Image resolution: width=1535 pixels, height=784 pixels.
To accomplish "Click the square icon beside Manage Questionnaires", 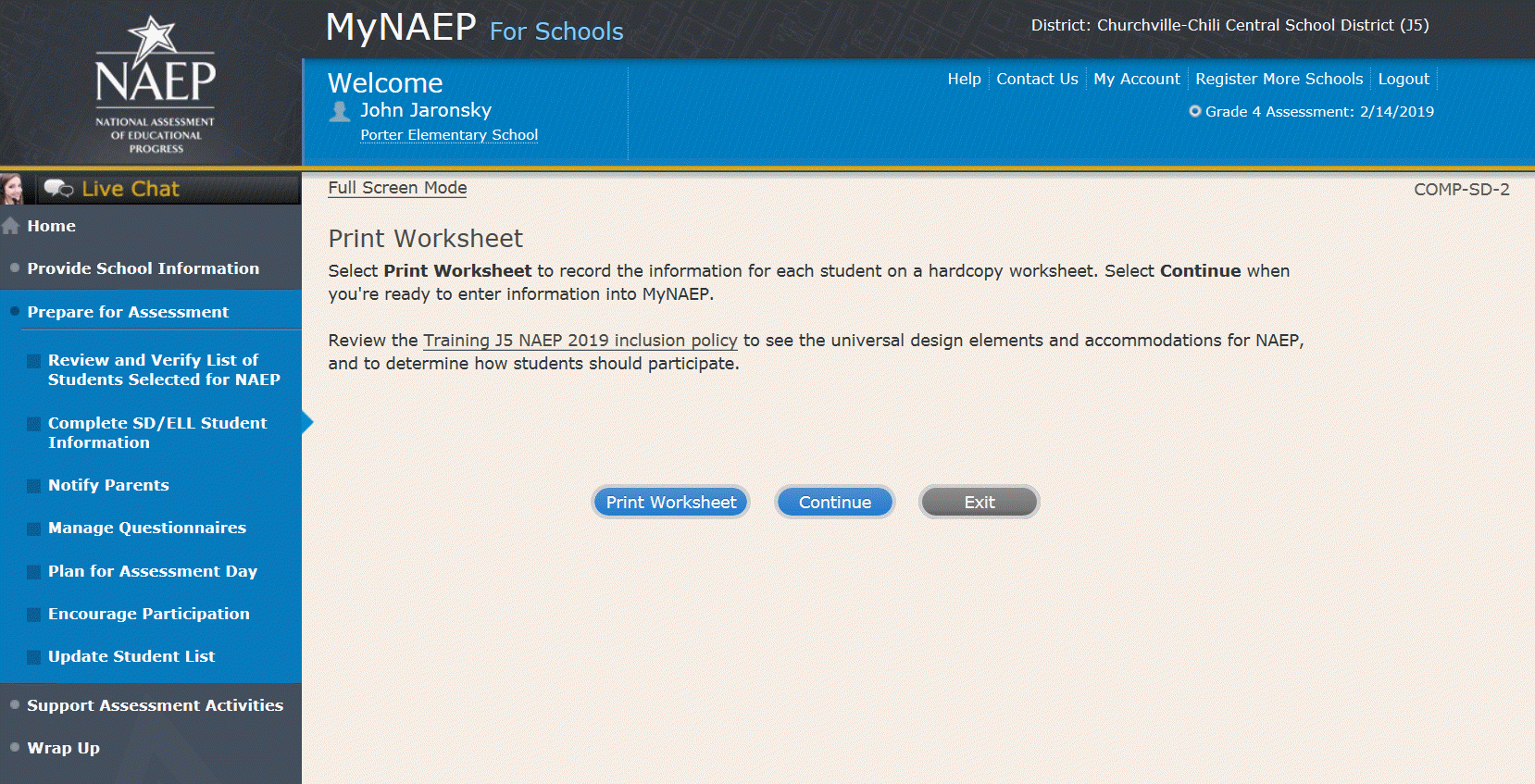I will [33, 529].
